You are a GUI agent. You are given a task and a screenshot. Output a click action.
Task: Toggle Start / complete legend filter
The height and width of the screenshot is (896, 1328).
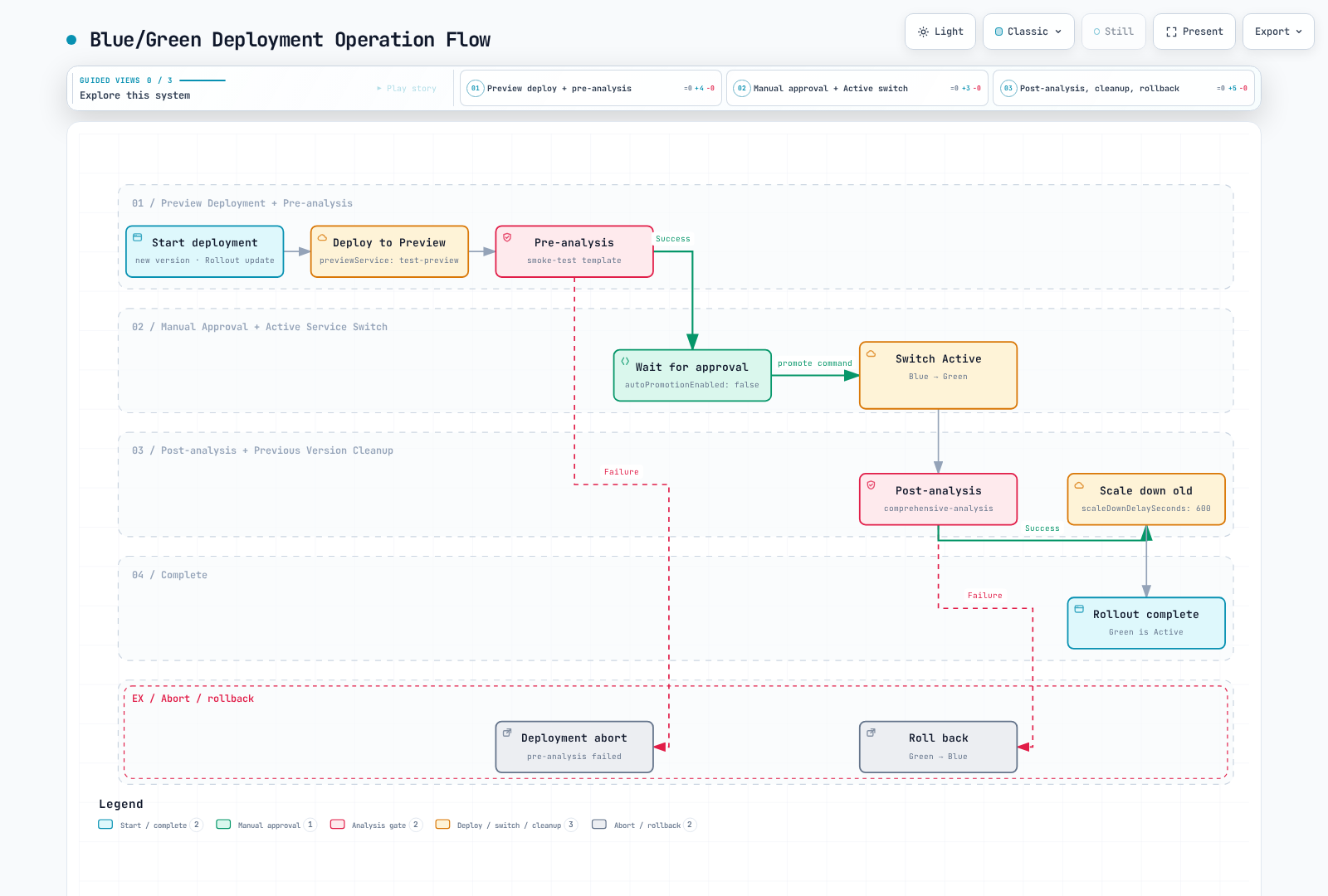[x=150, y=825]
